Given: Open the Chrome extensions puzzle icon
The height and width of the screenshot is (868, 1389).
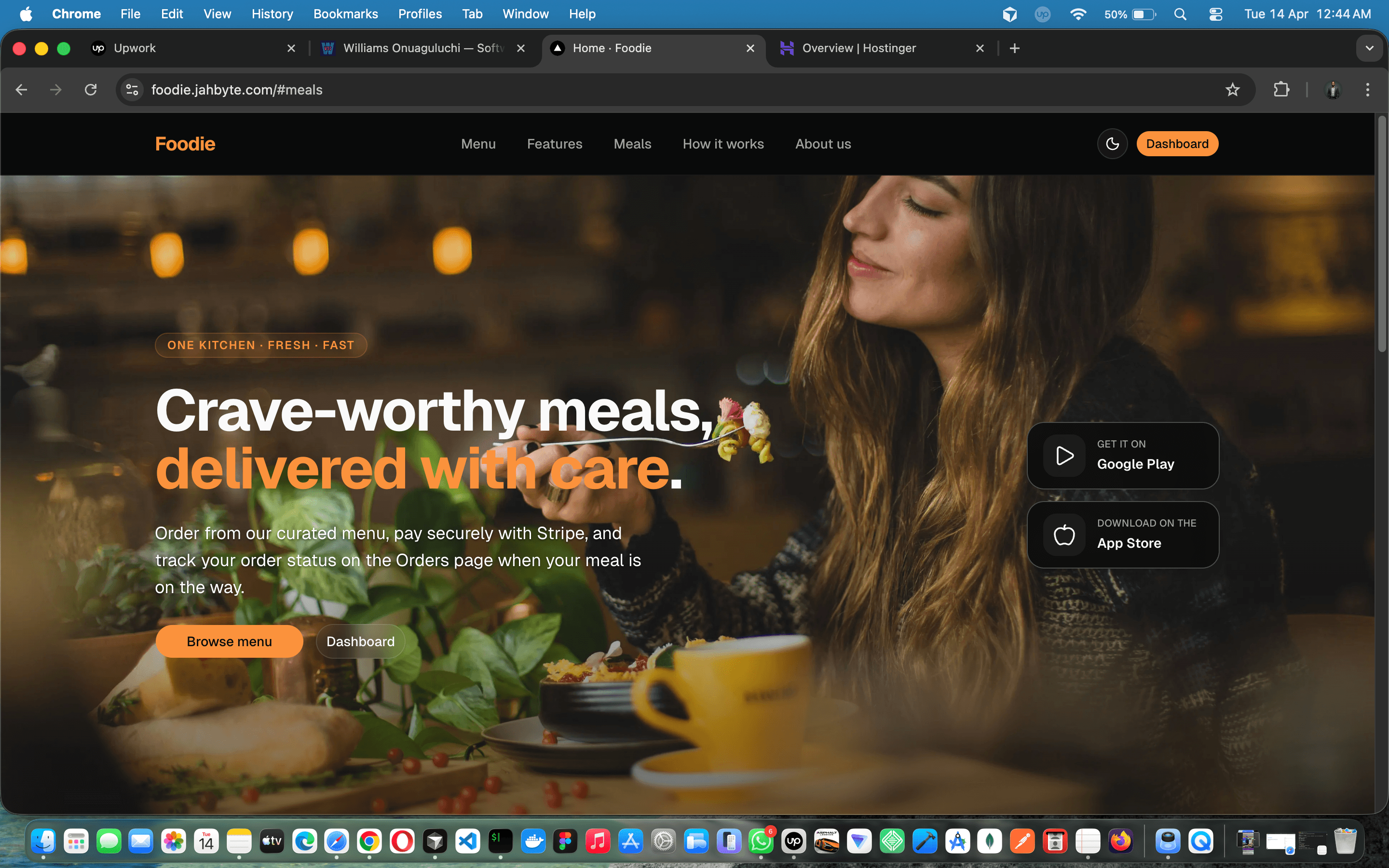Looking at the screenshot, I should [1281, 90].
